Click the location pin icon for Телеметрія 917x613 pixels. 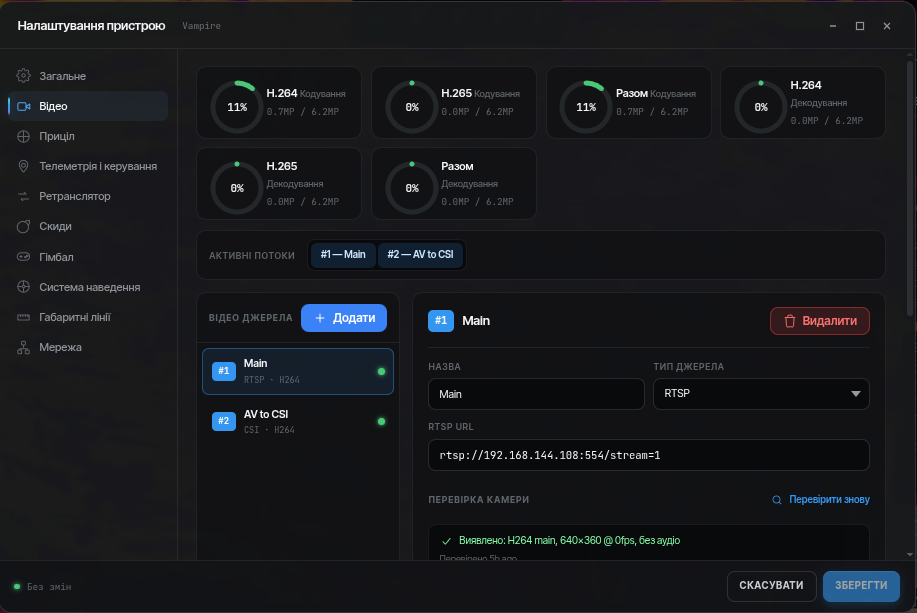click(23, 166)
